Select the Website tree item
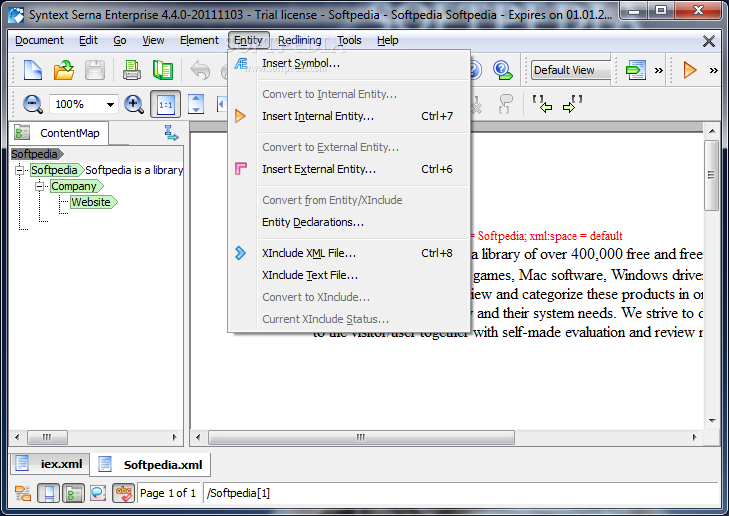729x516 pixels. [x=93, y=202]
